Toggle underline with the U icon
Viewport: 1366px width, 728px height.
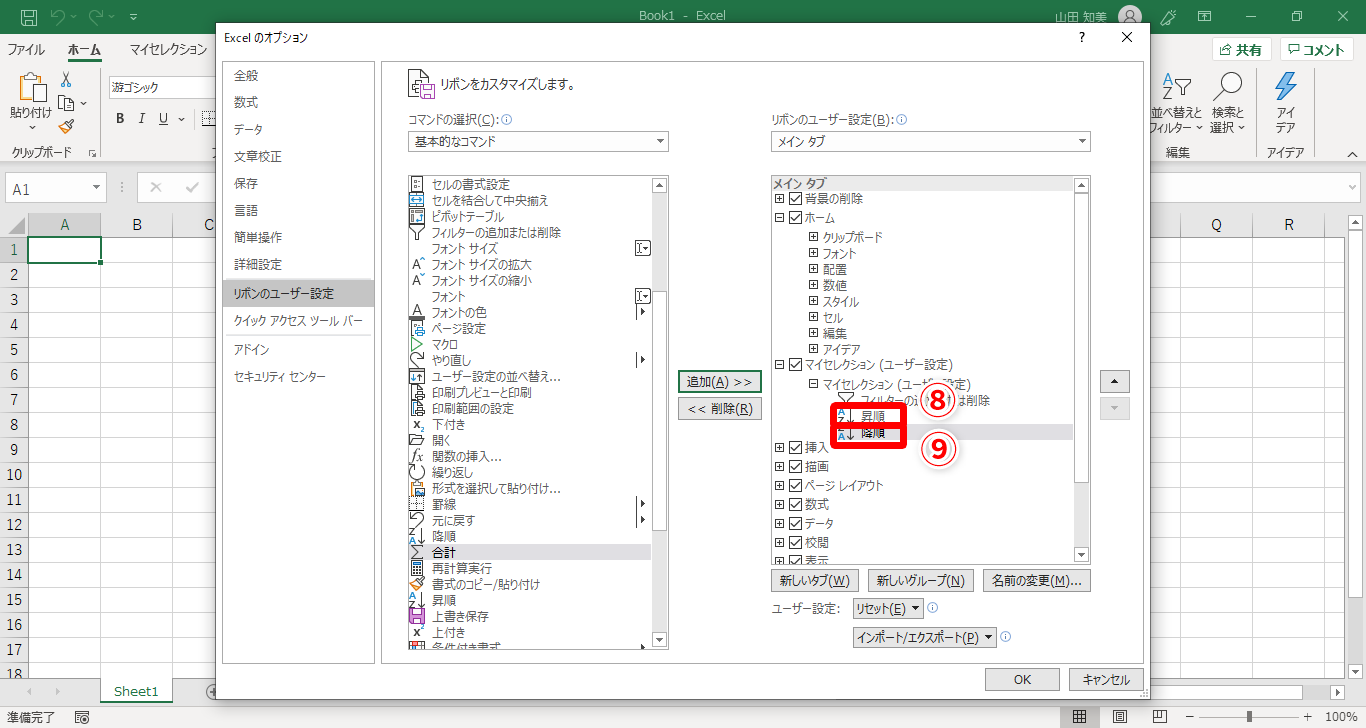click(165, 119)
